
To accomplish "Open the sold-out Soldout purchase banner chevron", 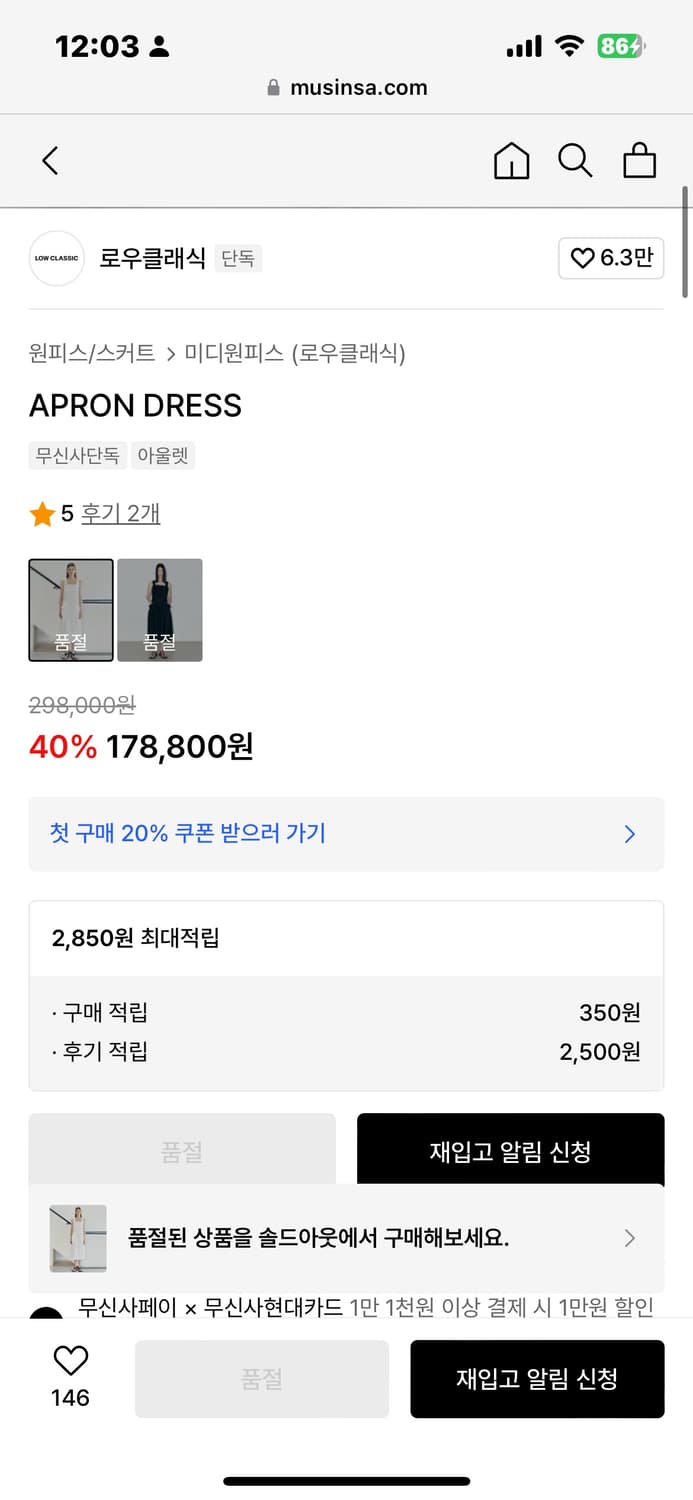I will (x=629, y=1238).
